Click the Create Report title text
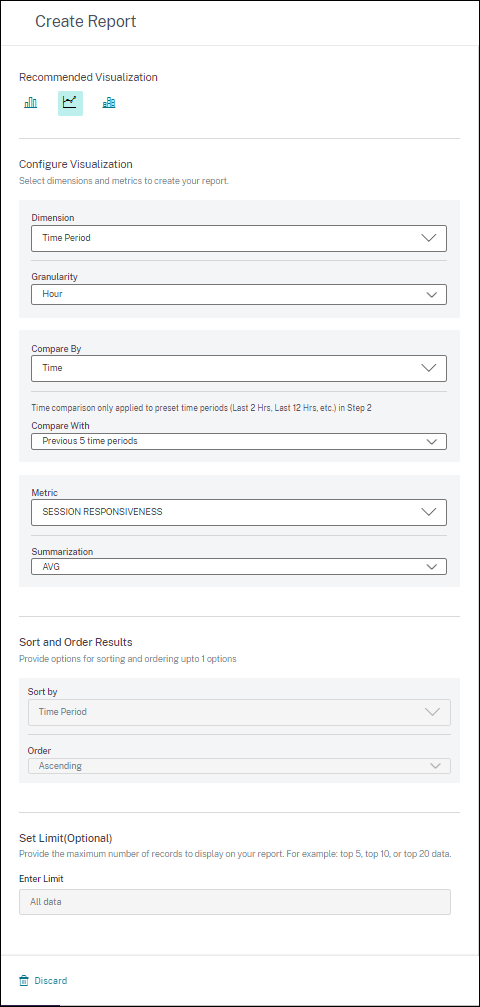Screen dimensions: 480x1007 (85, 21)
